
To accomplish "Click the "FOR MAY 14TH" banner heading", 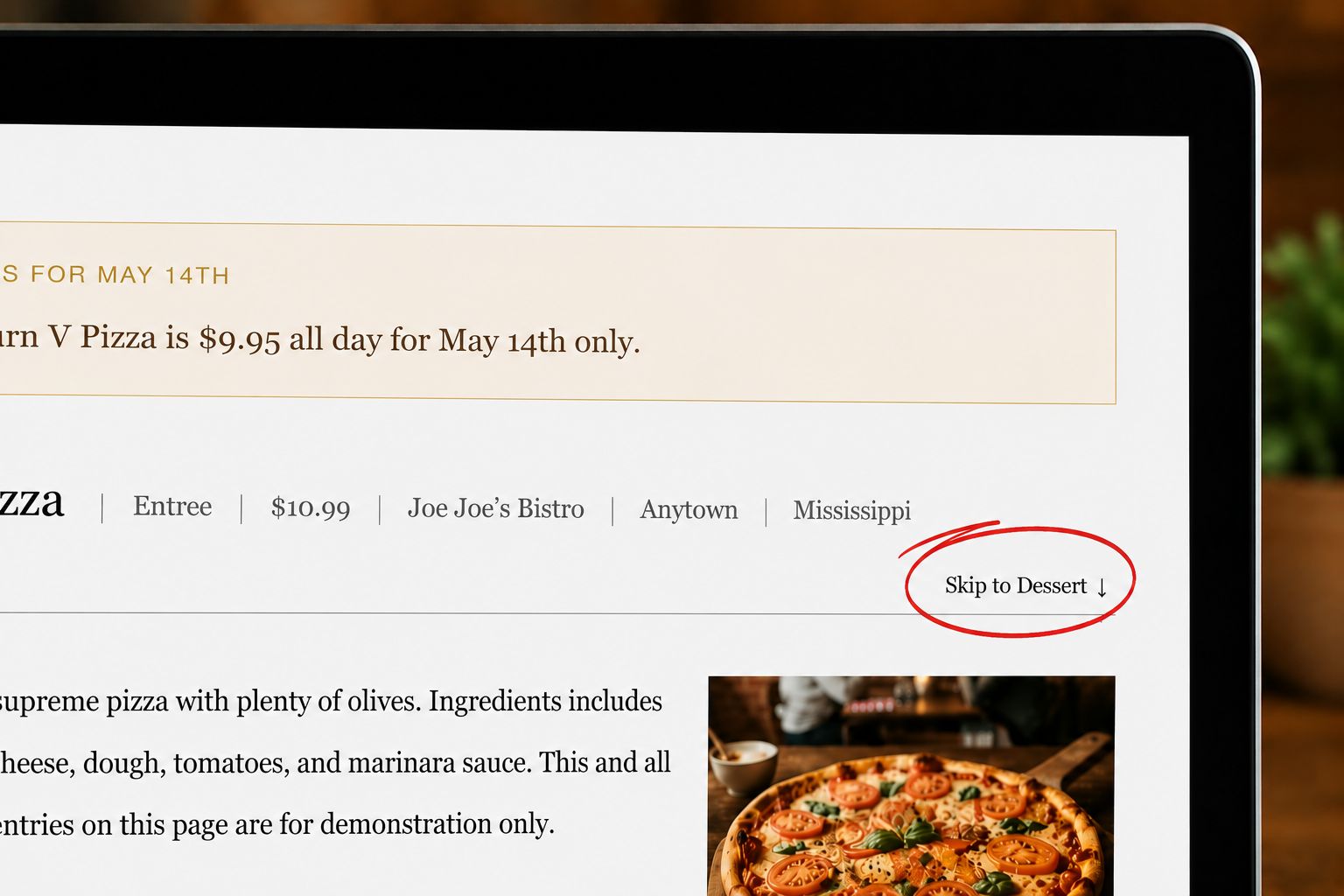I will click(x=129, y=275).
